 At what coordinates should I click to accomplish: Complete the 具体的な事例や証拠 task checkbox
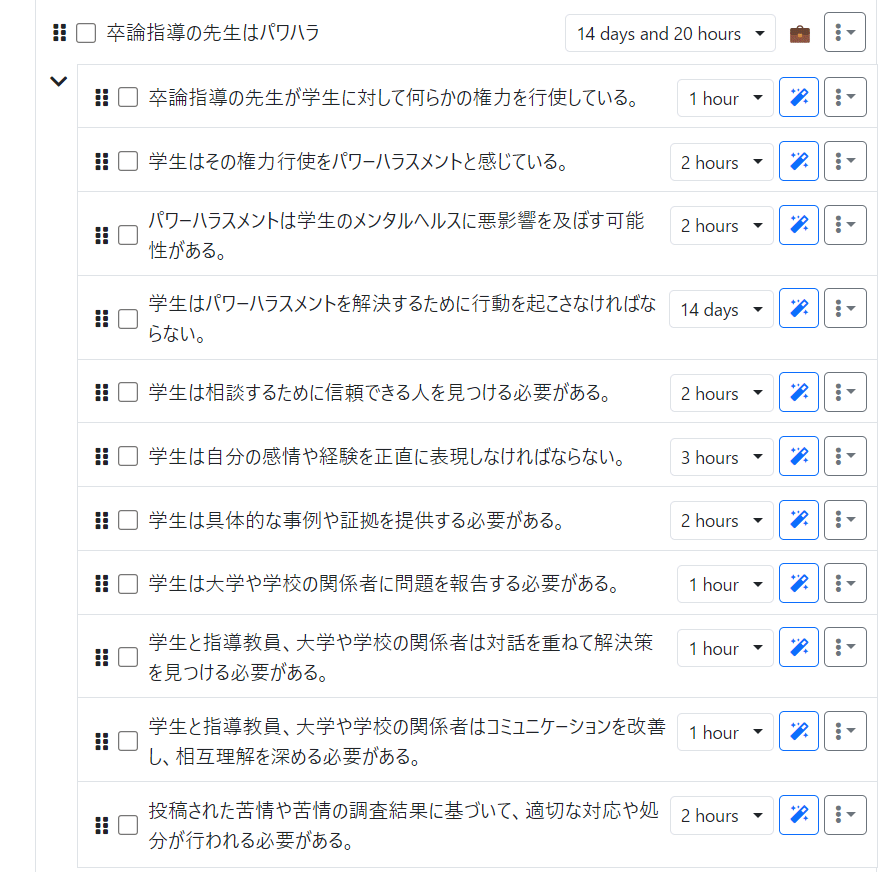point(128,520)
